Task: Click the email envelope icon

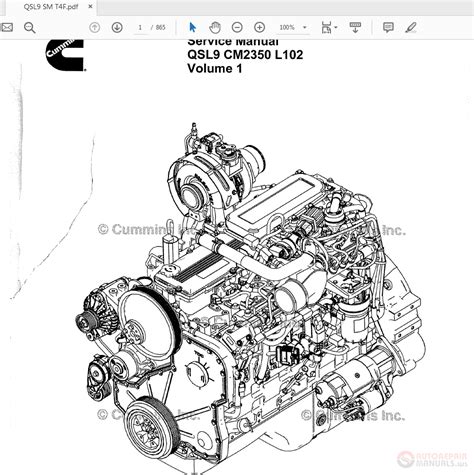Action: click(6, 27)
